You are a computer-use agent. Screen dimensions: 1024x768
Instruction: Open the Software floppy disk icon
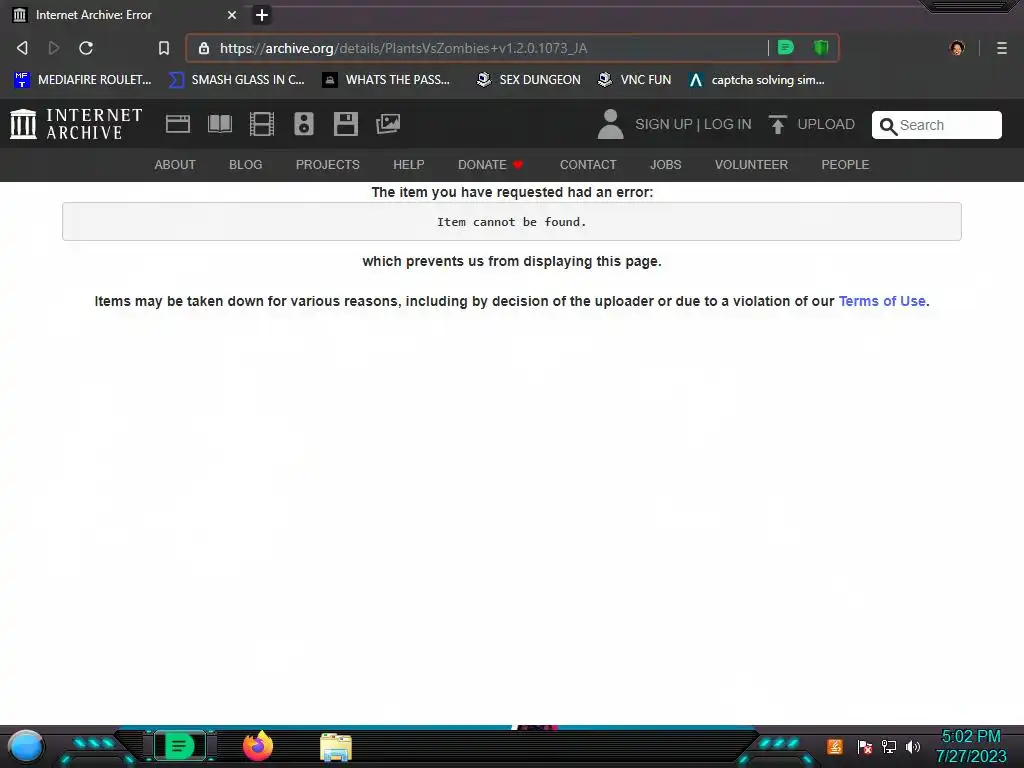pyautogui.click(x=345, y=124)
